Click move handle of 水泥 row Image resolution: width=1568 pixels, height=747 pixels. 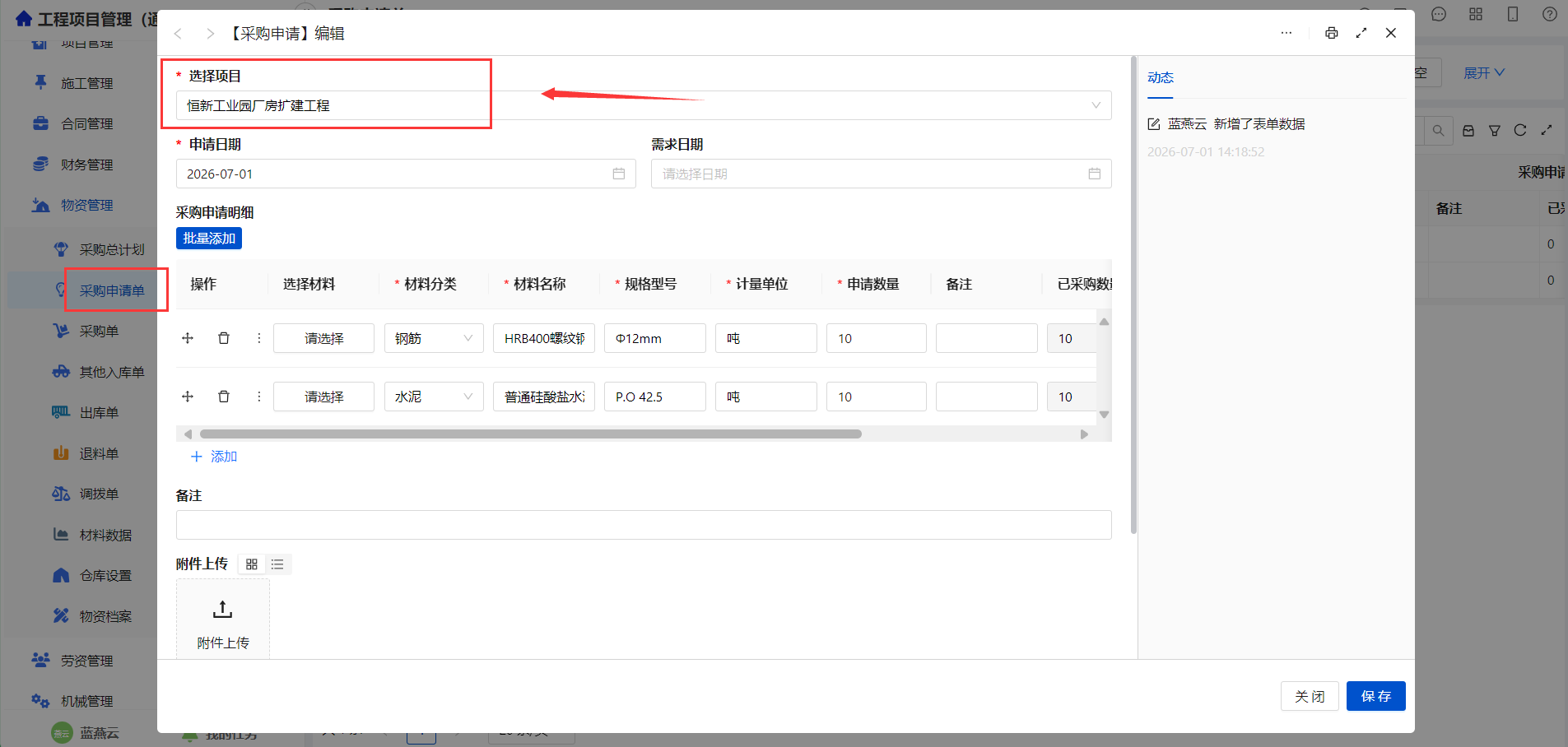tap(188, 397)
